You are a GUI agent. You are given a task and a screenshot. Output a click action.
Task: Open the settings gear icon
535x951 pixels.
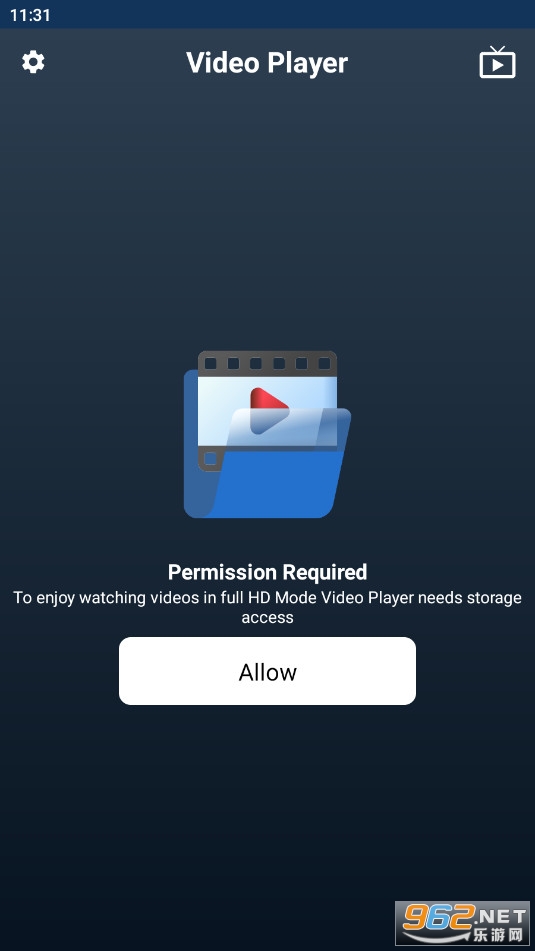pos(33,62)
